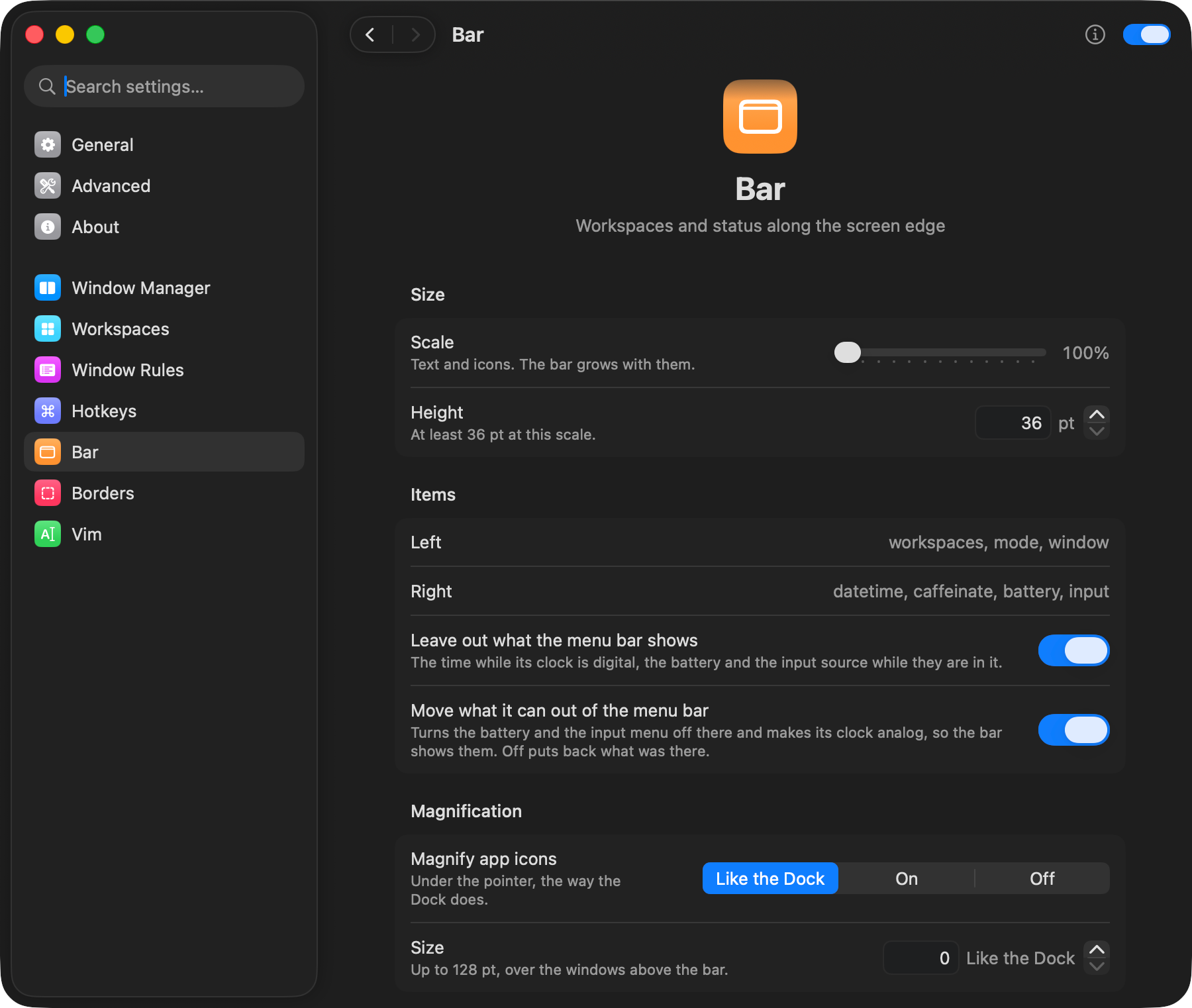1192x1008 pixels.
Task: Click the Hotkeys command-key icon
Action: click(x=48, y=411)
